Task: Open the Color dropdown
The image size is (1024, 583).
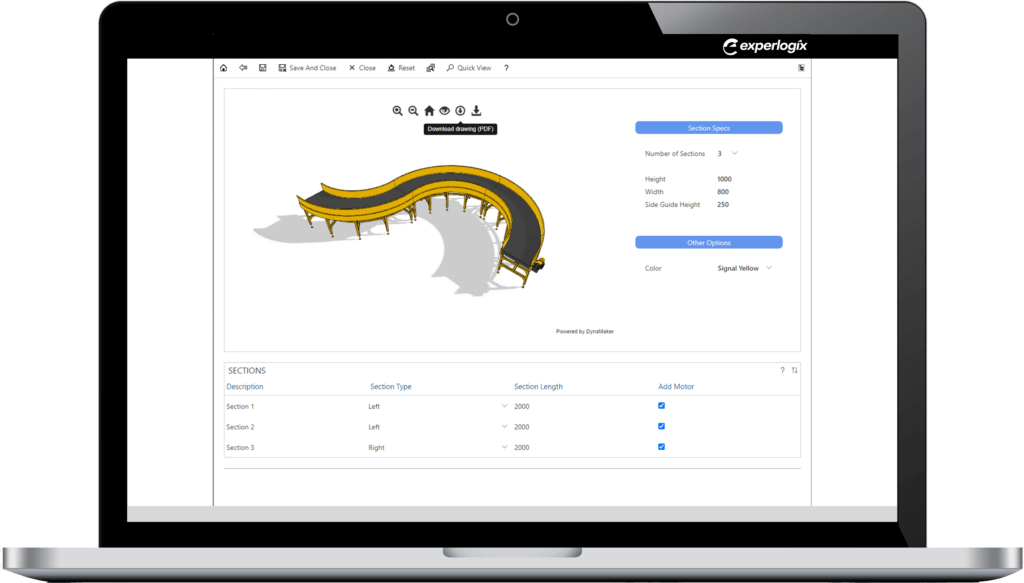Action: (758, 268)
